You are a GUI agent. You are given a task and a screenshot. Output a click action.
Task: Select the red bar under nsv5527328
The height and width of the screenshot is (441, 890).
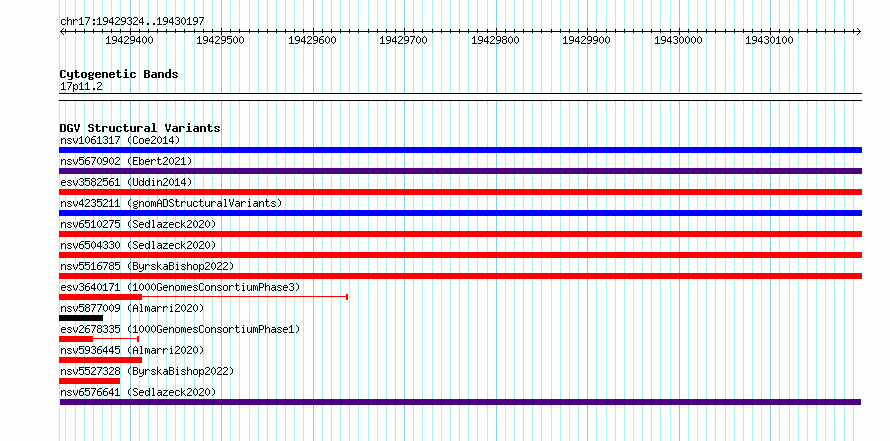click(x=90, y=381)
